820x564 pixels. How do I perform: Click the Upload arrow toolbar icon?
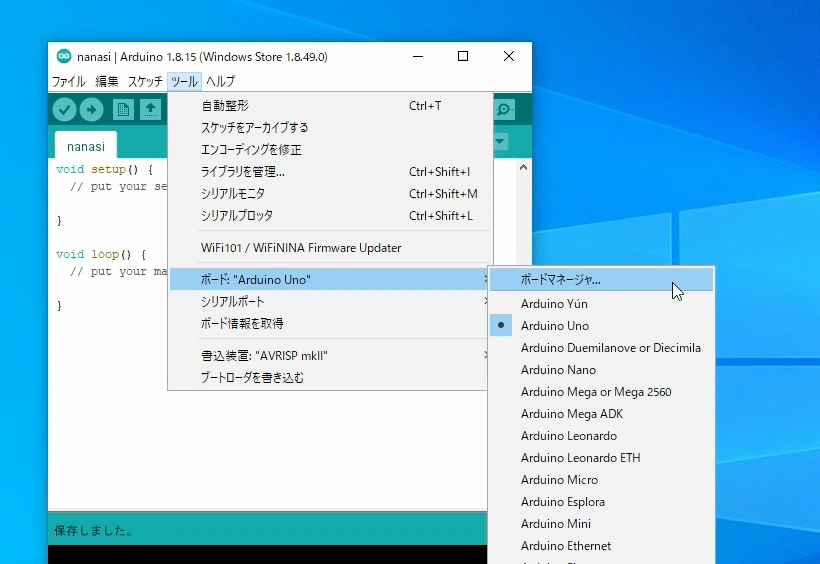[x=92, y=110]
